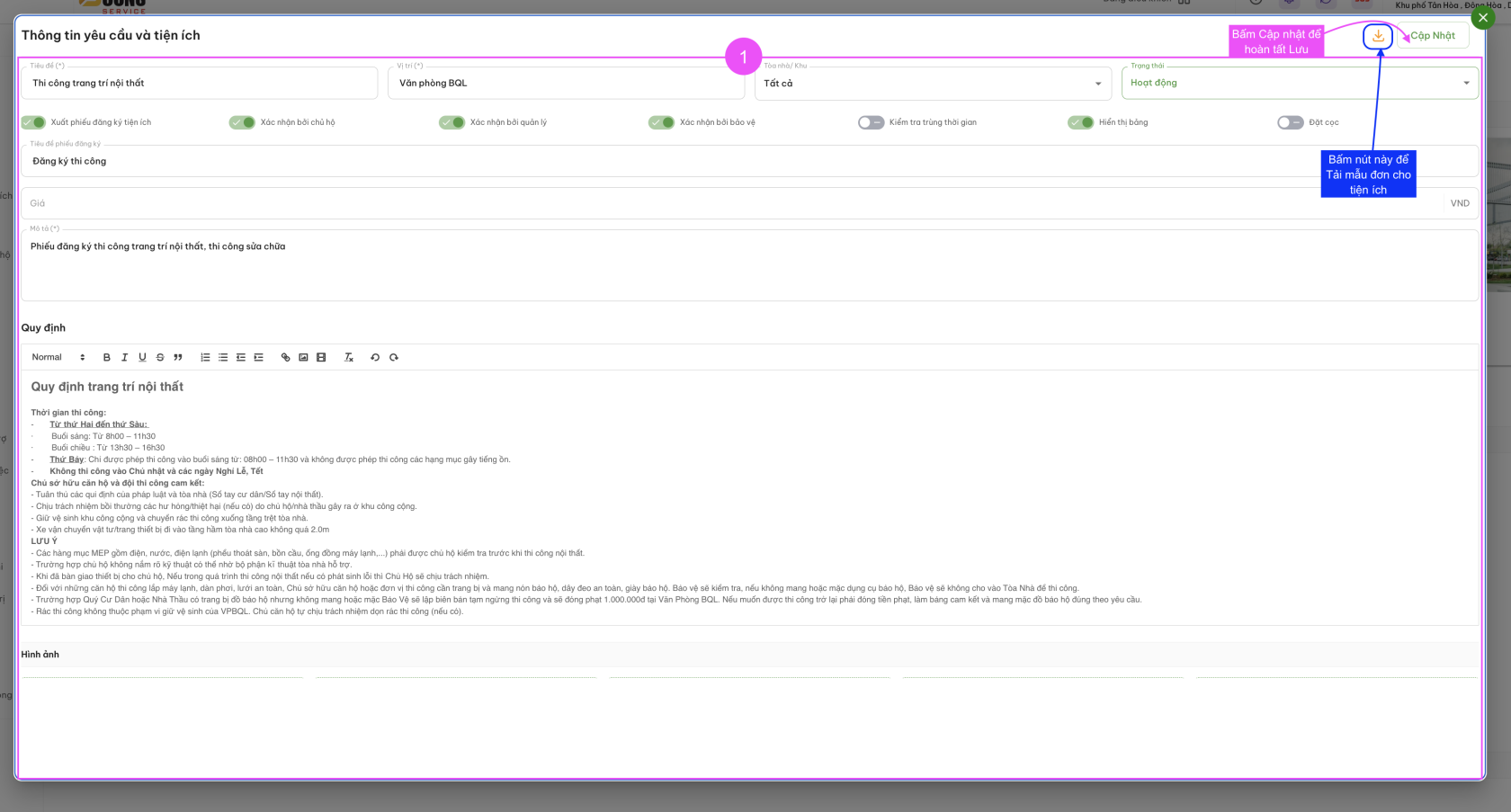Toggle Xác nhận bởi quản lý switch
This screenshot has height=812, width=1511.
452,122
